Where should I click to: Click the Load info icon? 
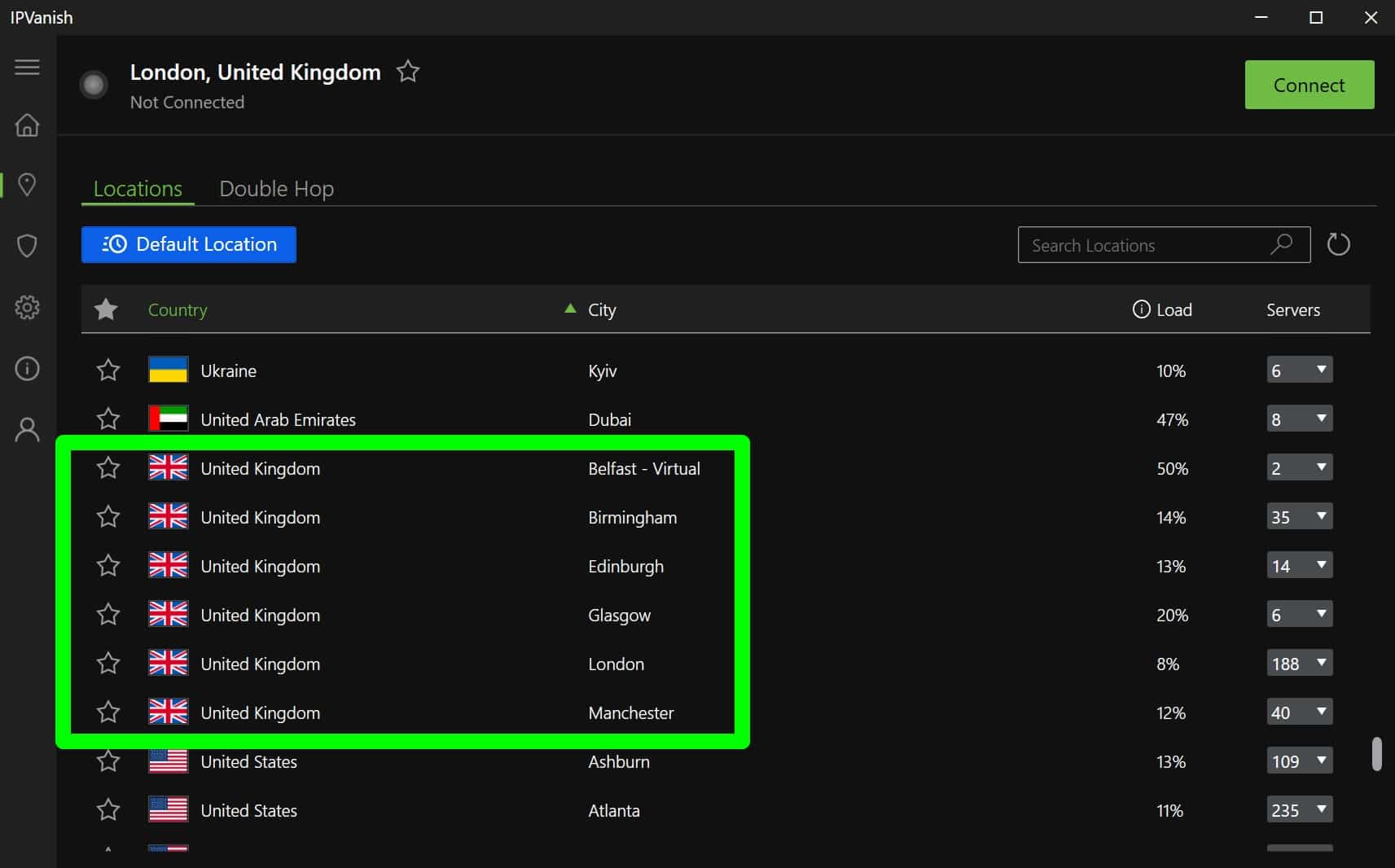point(1141,309)
